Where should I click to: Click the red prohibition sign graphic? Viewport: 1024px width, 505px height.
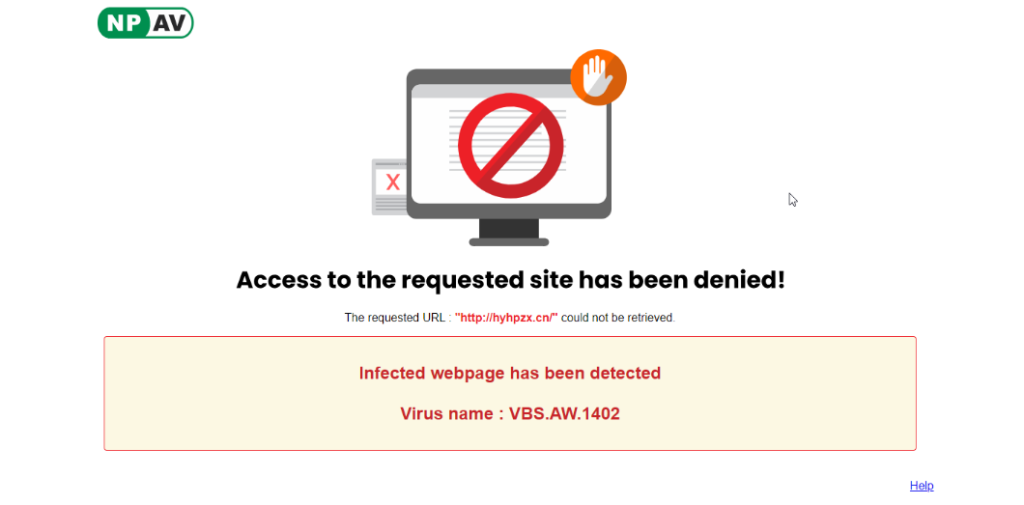click(x=510, y=145)
